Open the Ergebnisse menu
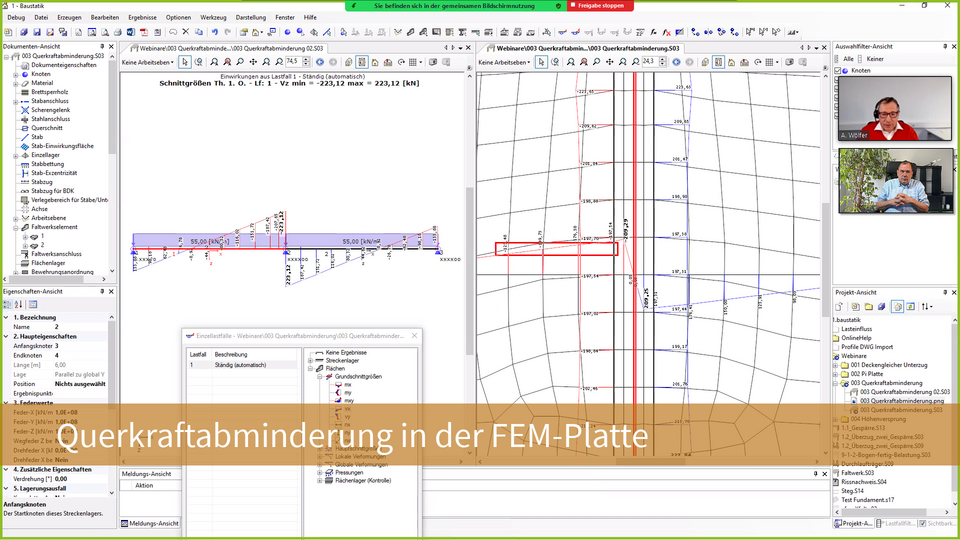 (x=142, y=17)
